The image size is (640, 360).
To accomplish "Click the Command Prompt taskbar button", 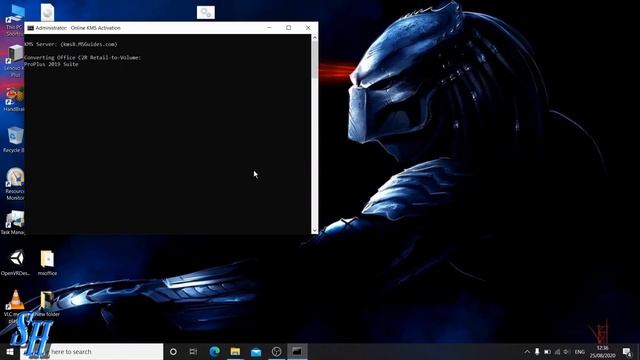I will coord(297,351).
